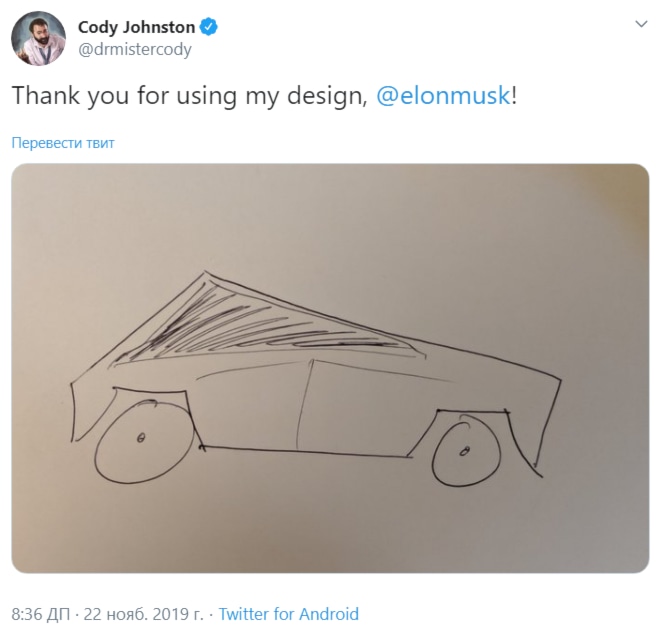The width and height of the screenshot is (661, 640).
Task: Follow the Twitter for Android link
Action: (x=289, y=614)
